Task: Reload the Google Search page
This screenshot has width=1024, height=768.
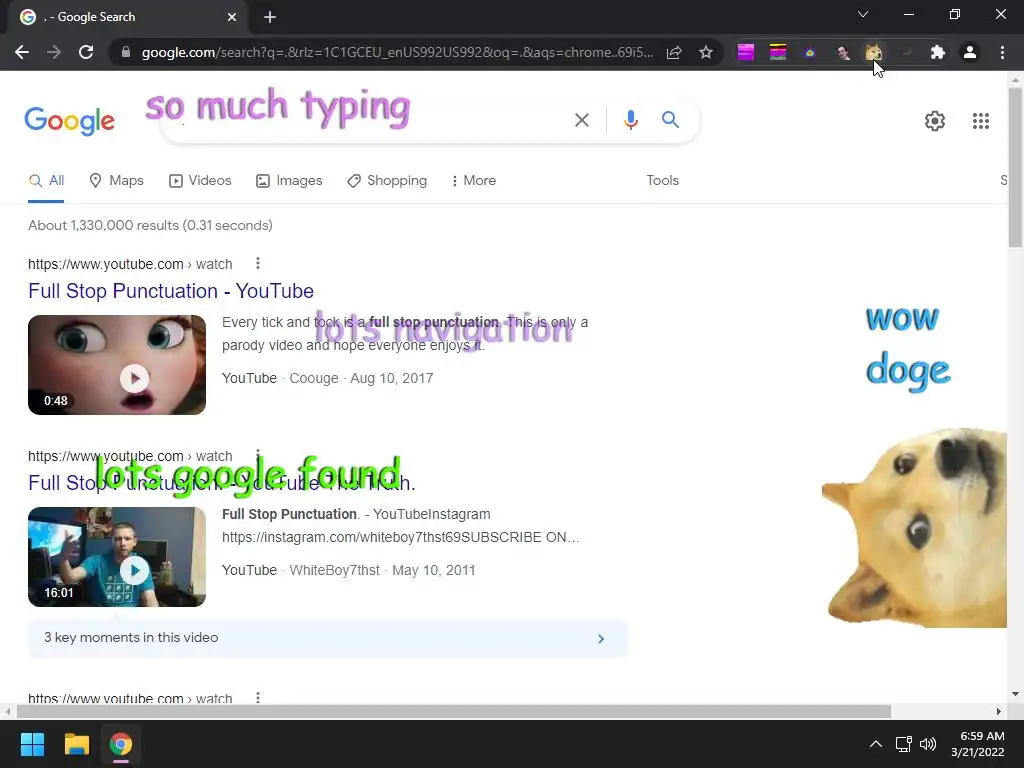Action: click(86, 52)
